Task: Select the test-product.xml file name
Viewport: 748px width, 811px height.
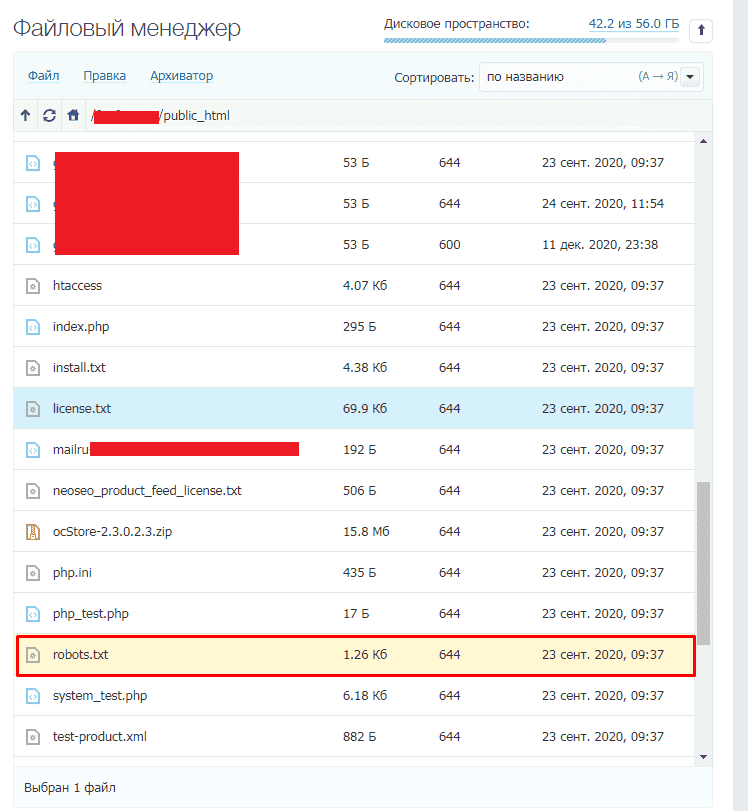Action: click(x=99, y=737)
